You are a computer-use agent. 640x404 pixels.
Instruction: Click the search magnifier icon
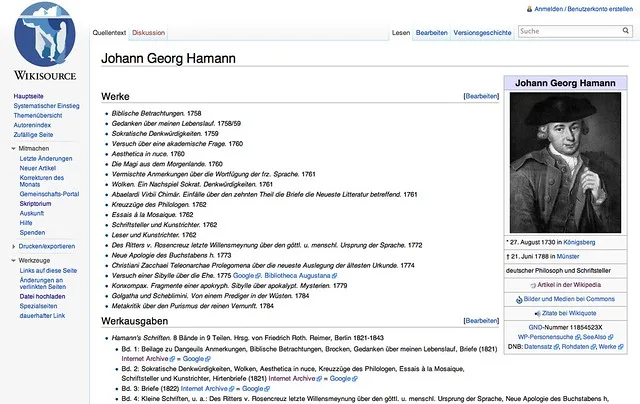tap(626, 32)
